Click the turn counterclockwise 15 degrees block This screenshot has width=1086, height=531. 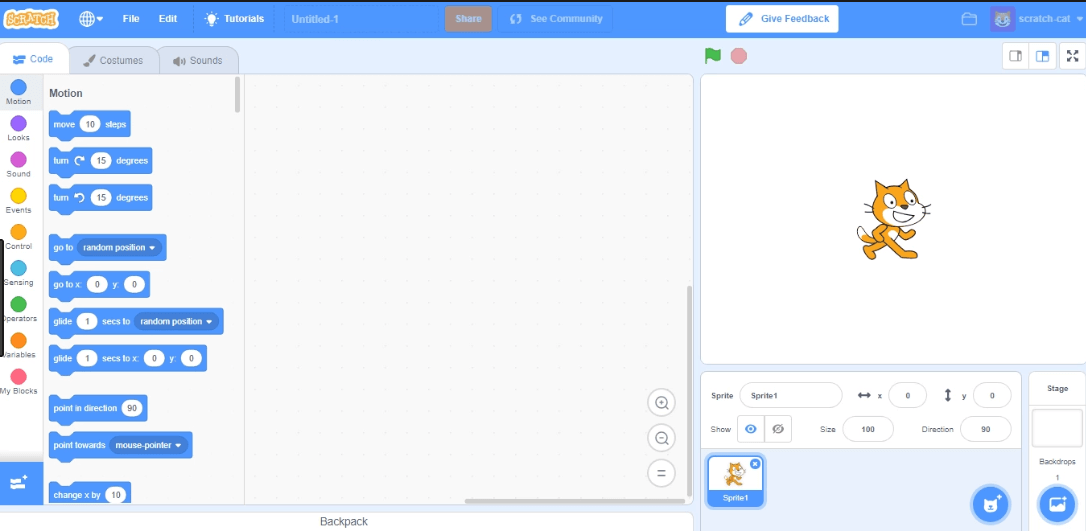click(100, 198)
